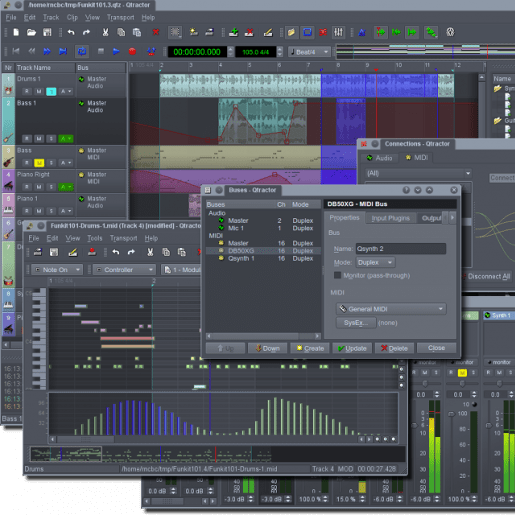Click the red playhead marker on timeline ruler
This screenshot has height=515, width=515.
click(376, 70)
